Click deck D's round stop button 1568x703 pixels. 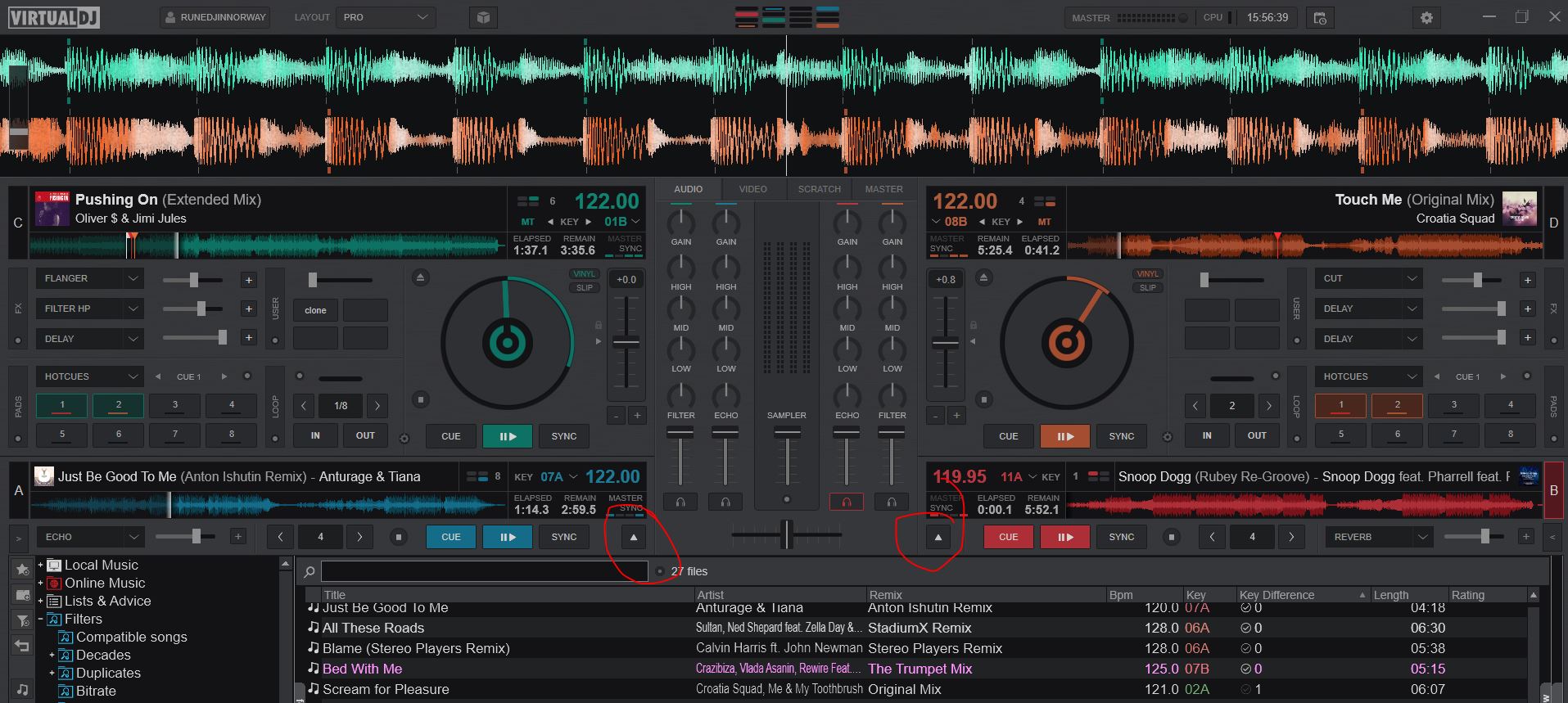[x=984, y=399]
